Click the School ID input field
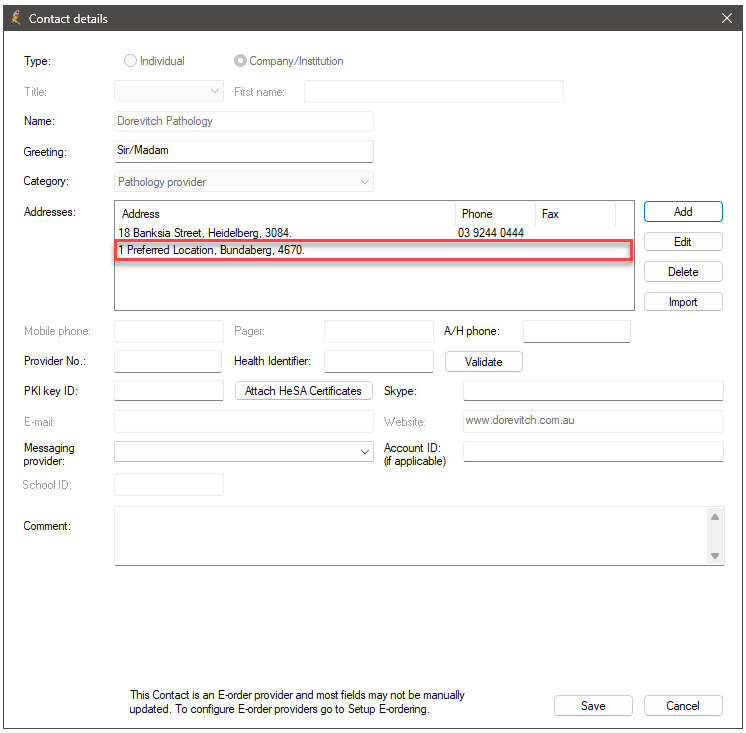This screenshot has height=733, width=746. 169,484
